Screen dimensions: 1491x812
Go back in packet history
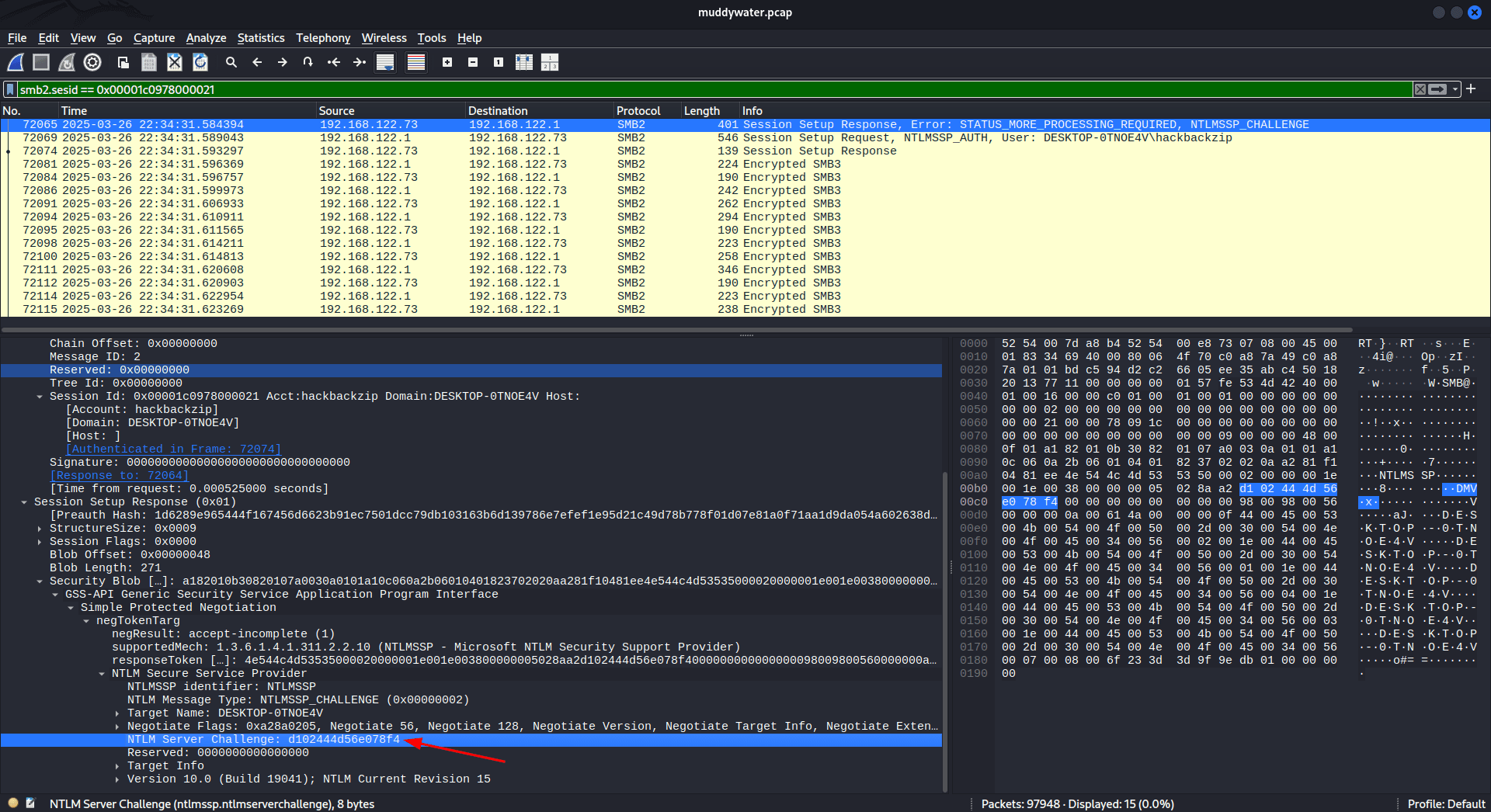[x=257, y=62]
